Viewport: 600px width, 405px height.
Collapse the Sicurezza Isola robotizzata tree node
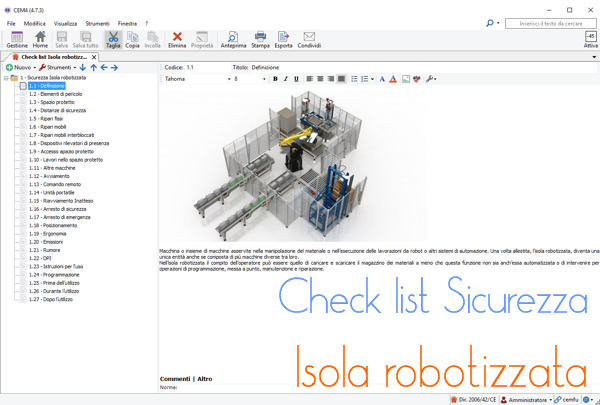[x=6, y=78]
